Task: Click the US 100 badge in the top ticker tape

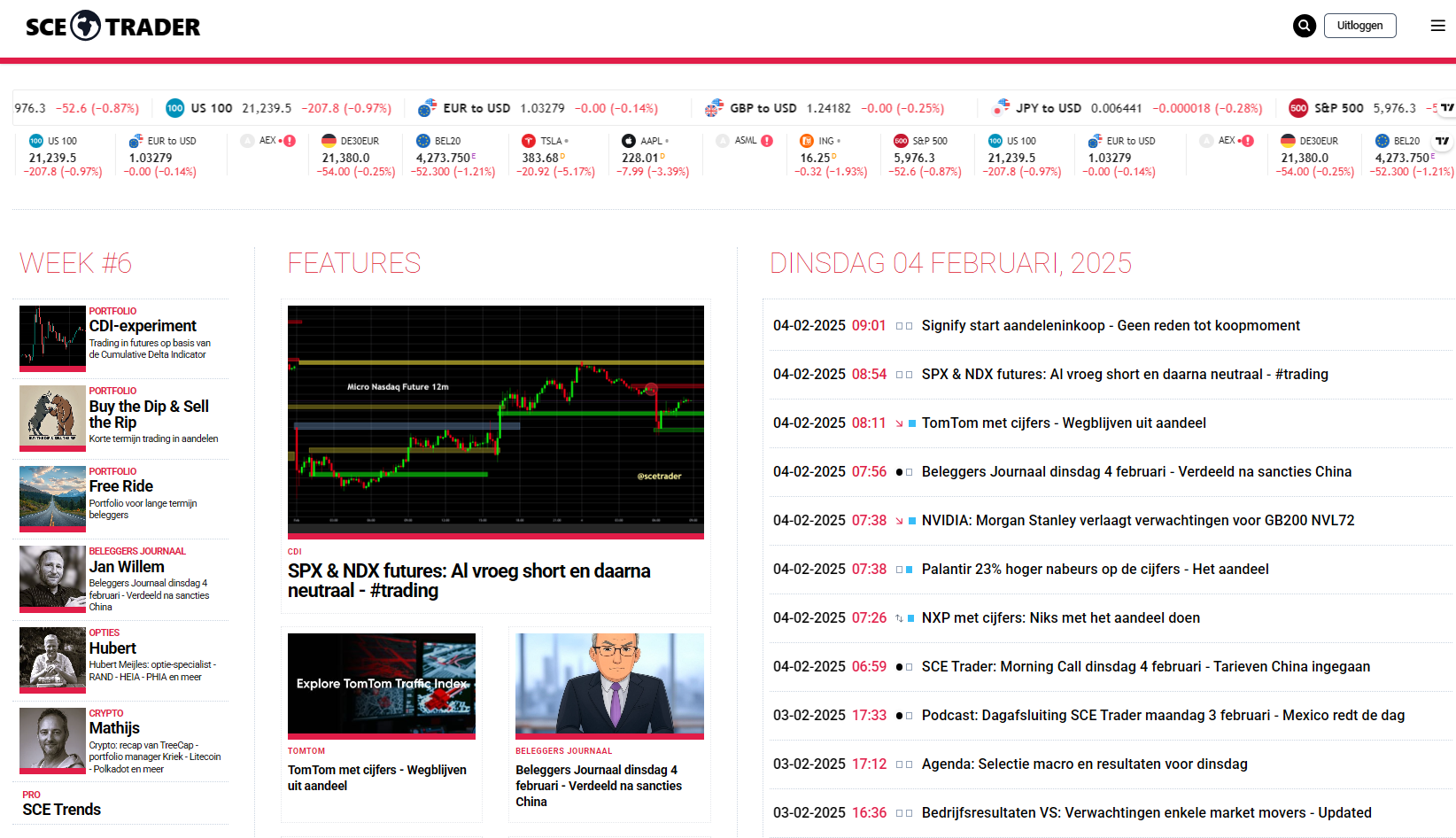Action: click(175, 108)
